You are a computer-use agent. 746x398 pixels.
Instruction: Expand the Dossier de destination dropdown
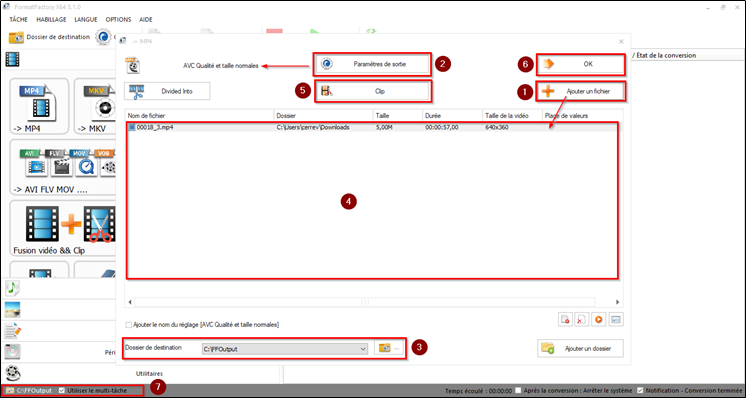pos(363,349)
